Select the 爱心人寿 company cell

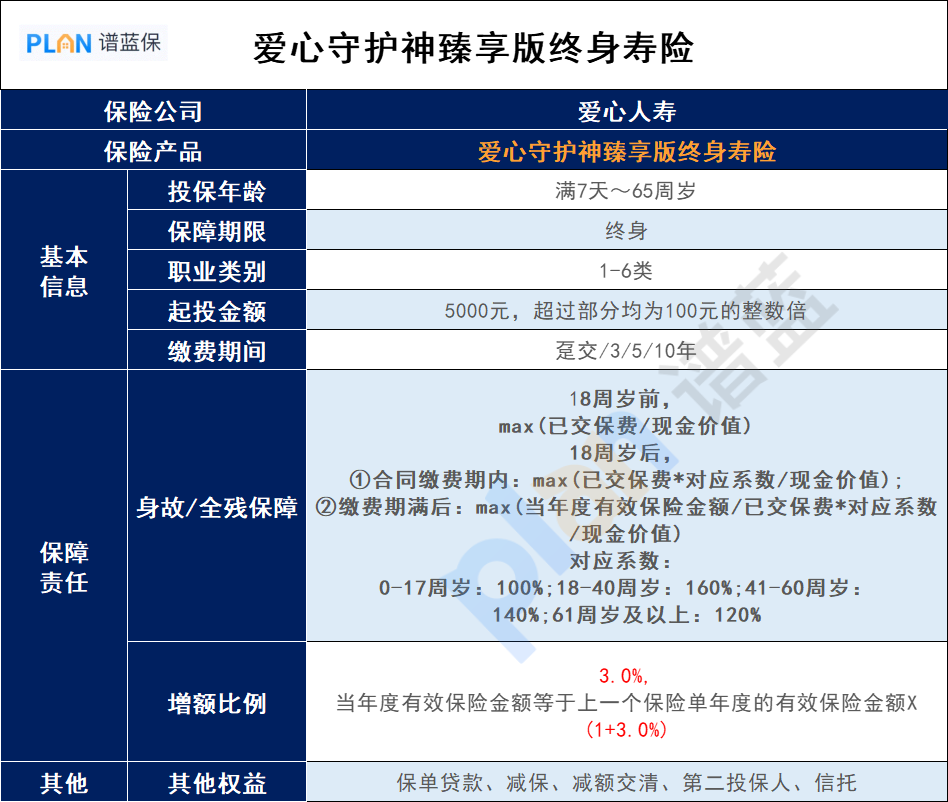coord(627,111)
